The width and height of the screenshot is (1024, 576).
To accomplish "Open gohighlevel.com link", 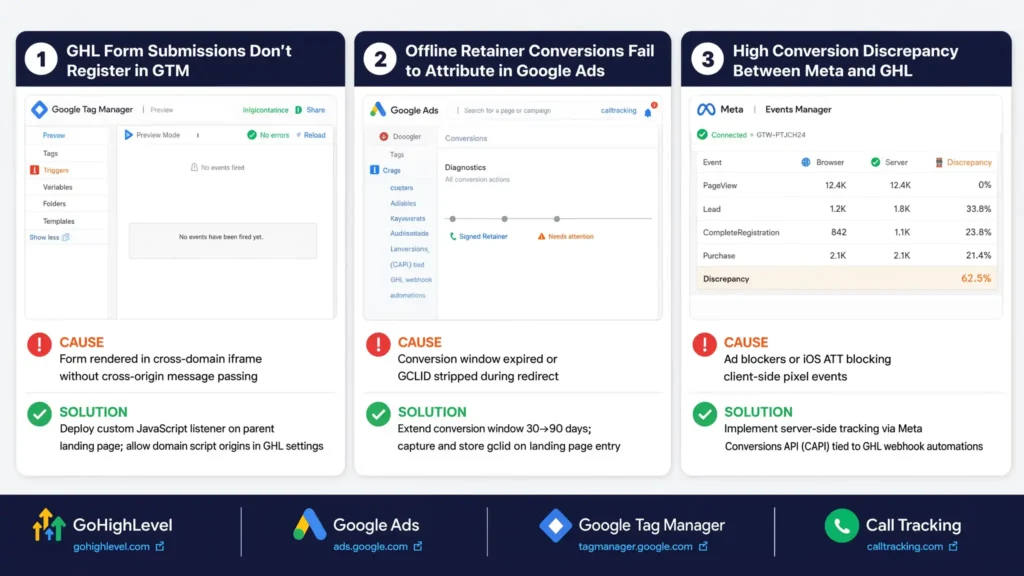I will (x=111, y=547).
